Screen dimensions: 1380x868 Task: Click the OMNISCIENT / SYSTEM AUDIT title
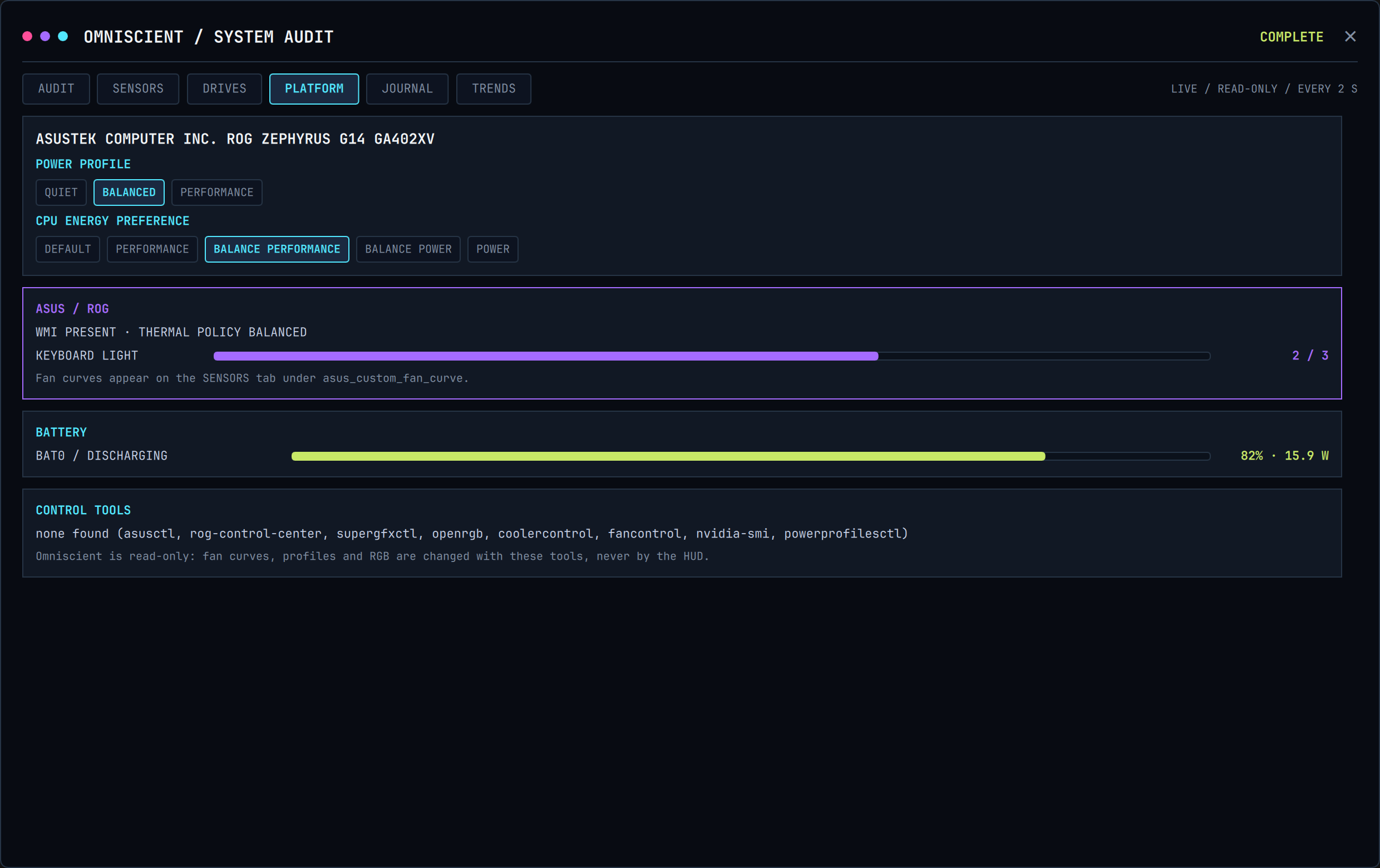tap(209, 37)
